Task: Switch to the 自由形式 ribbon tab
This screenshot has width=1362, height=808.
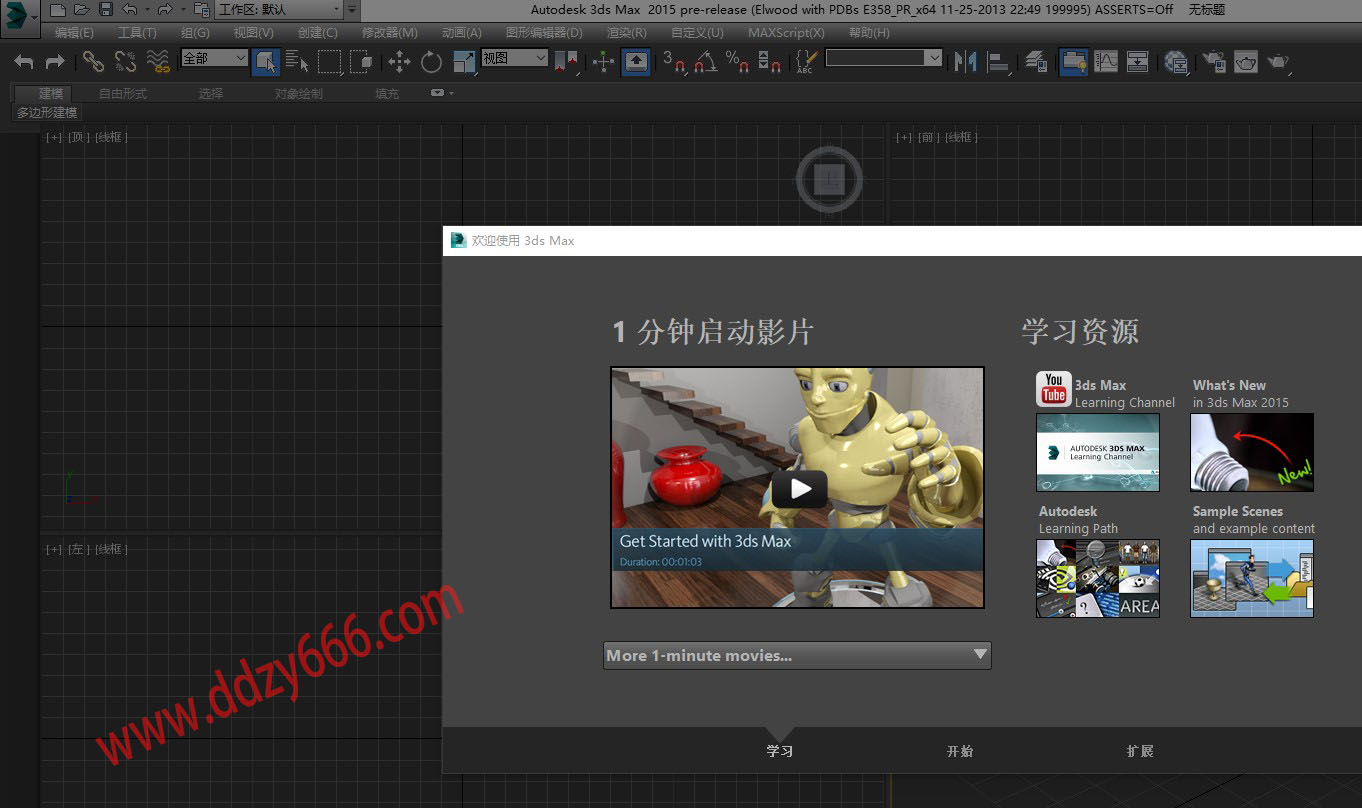Action: (123, 93)
